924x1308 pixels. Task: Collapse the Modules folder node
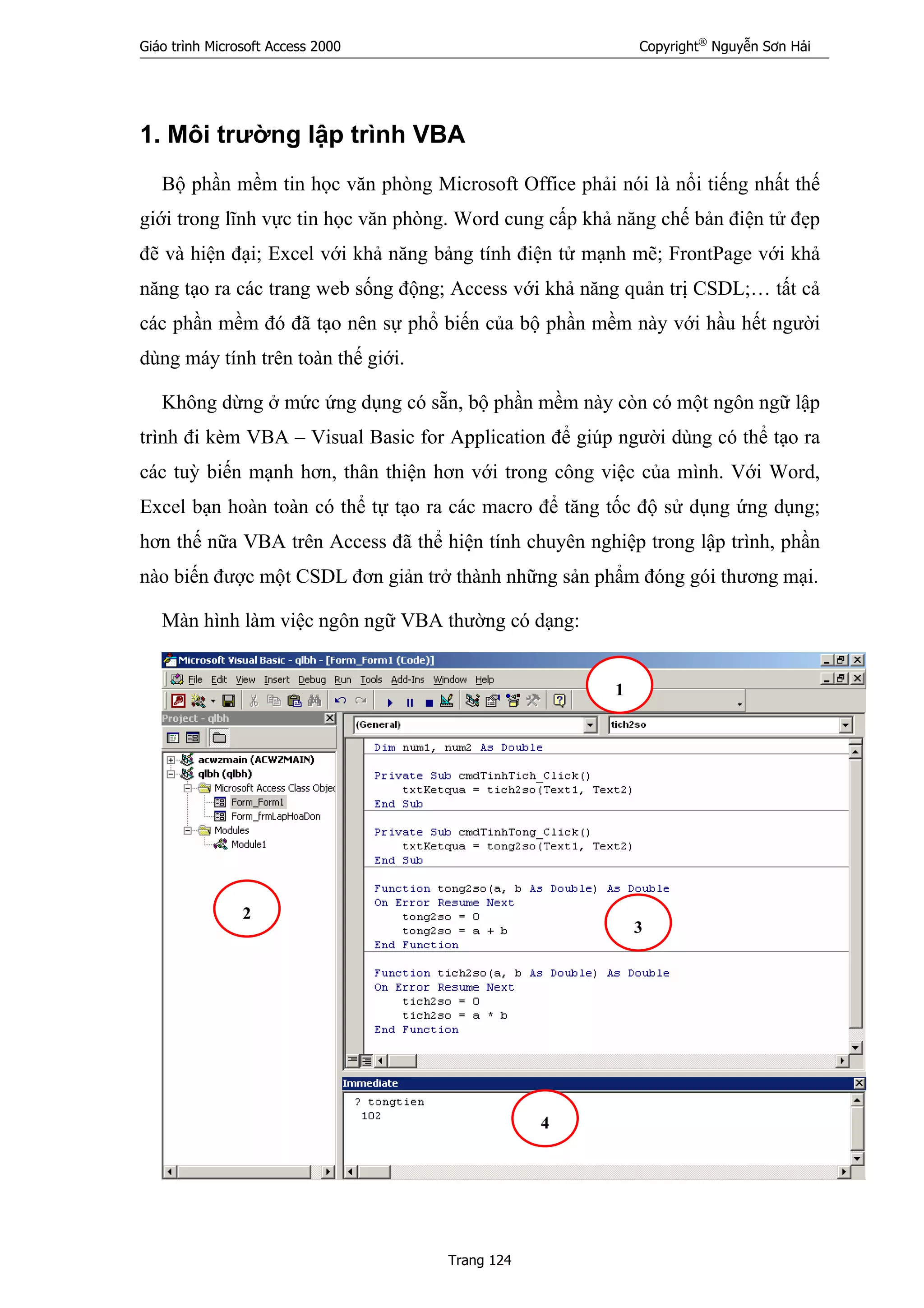(187, 830)
